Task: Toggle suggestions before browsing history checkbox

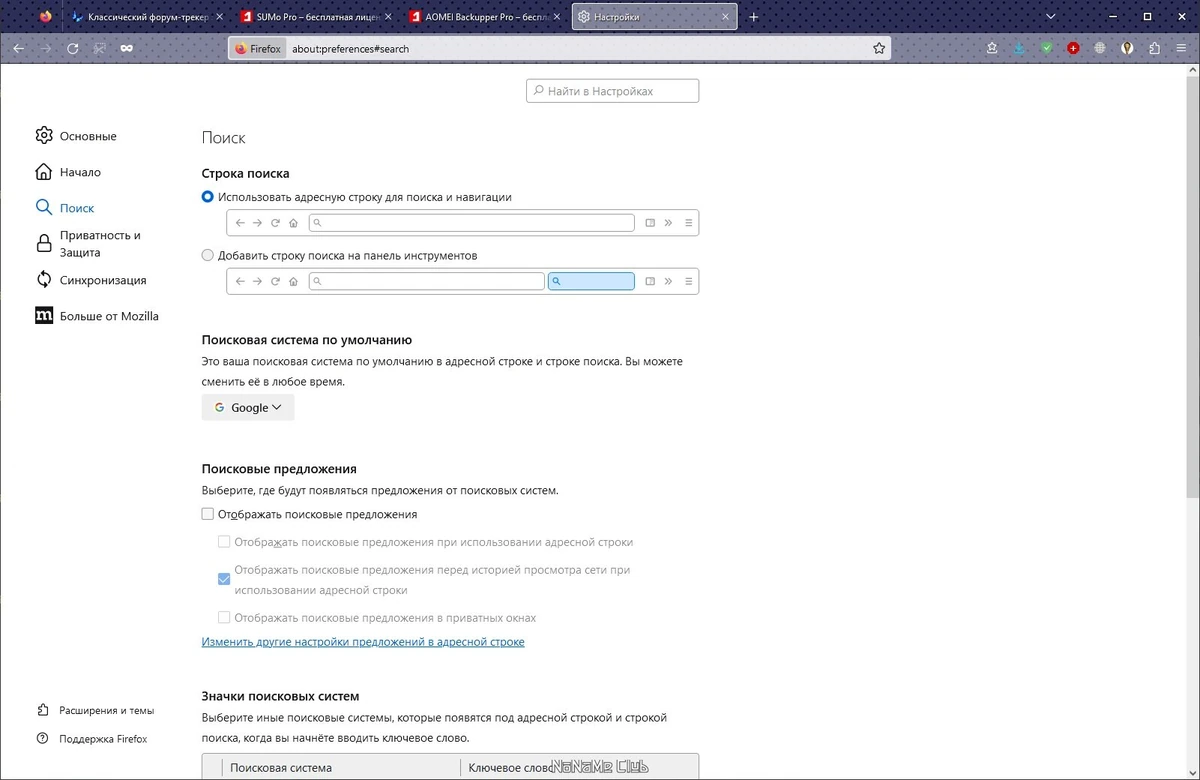Action: [224, 579]
